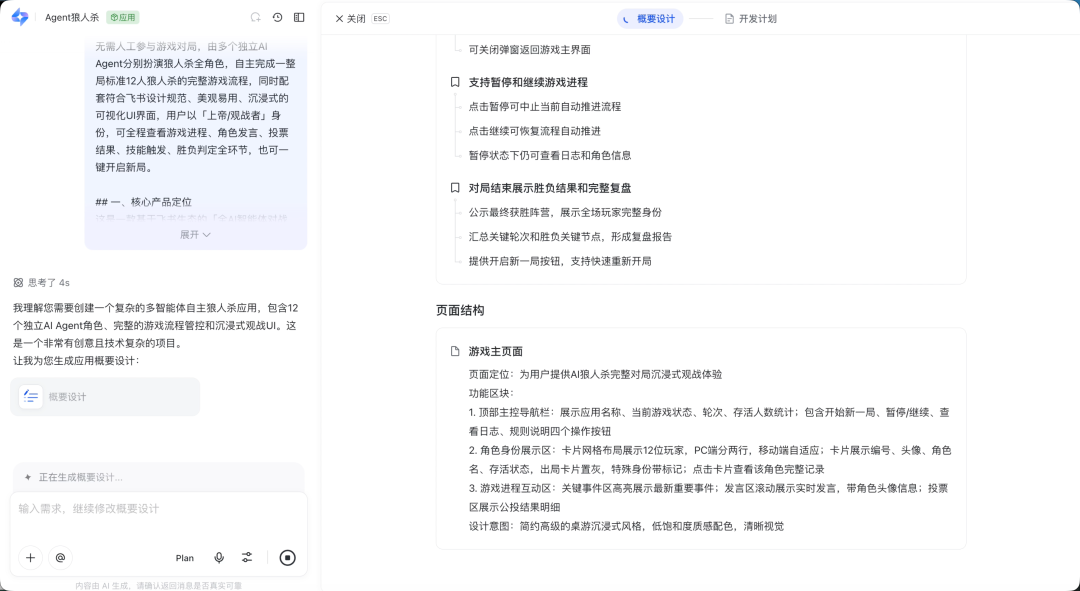Activate microphone voice input
Viewport: 1080px width, 591px height.
click(219, 558)
